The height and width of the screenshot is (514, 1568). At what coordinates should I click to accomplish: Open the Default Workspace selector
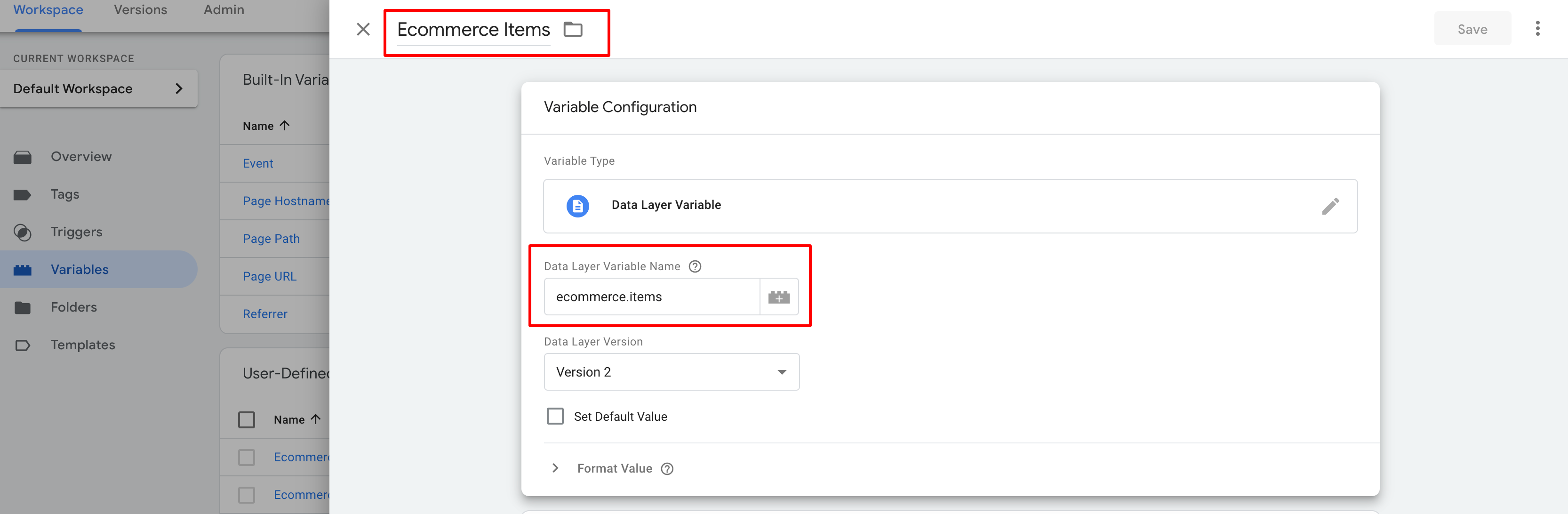(x=99, y=89)
